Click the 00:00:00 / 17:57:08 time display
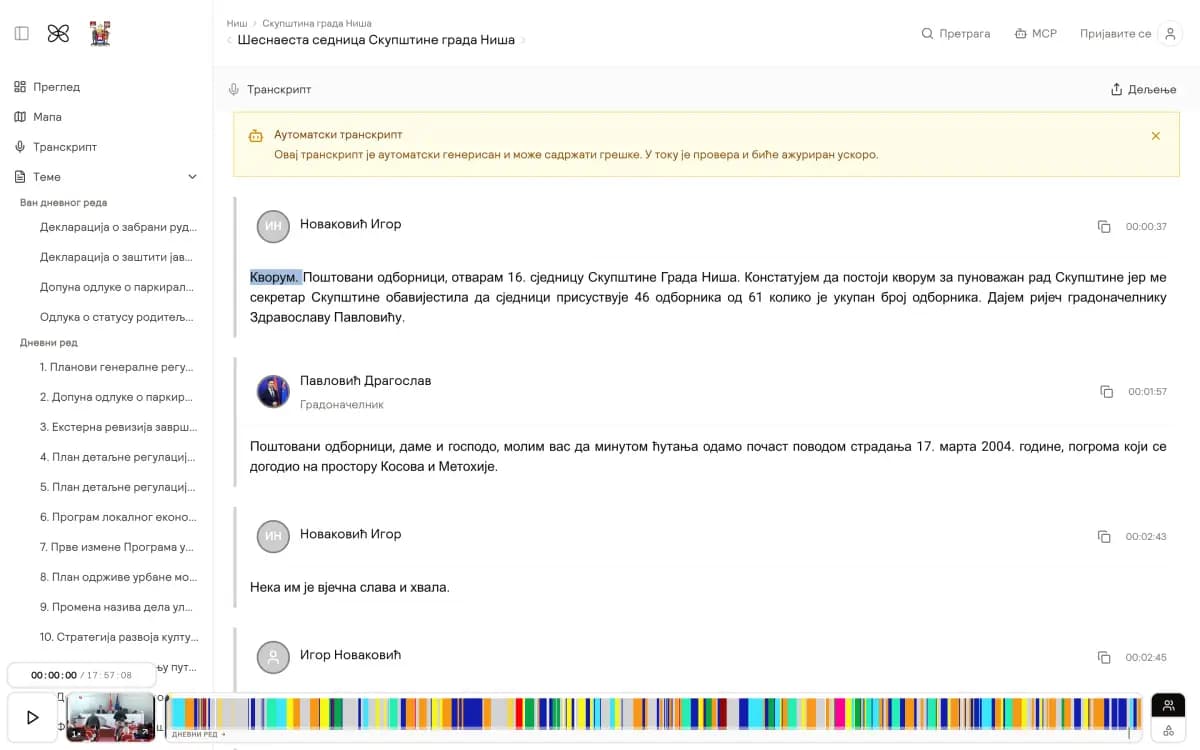1200x750 pixels. (81, 675)
